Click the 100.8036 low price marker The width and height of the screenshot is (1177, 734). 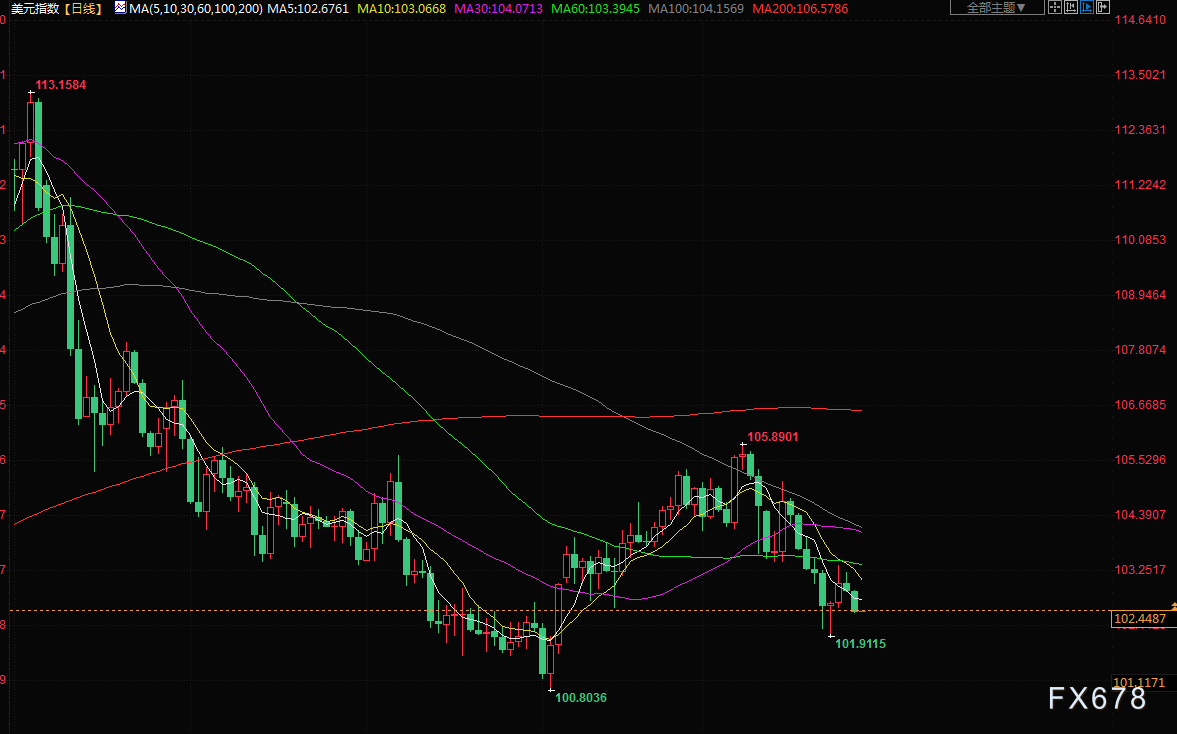click(581, 698)
